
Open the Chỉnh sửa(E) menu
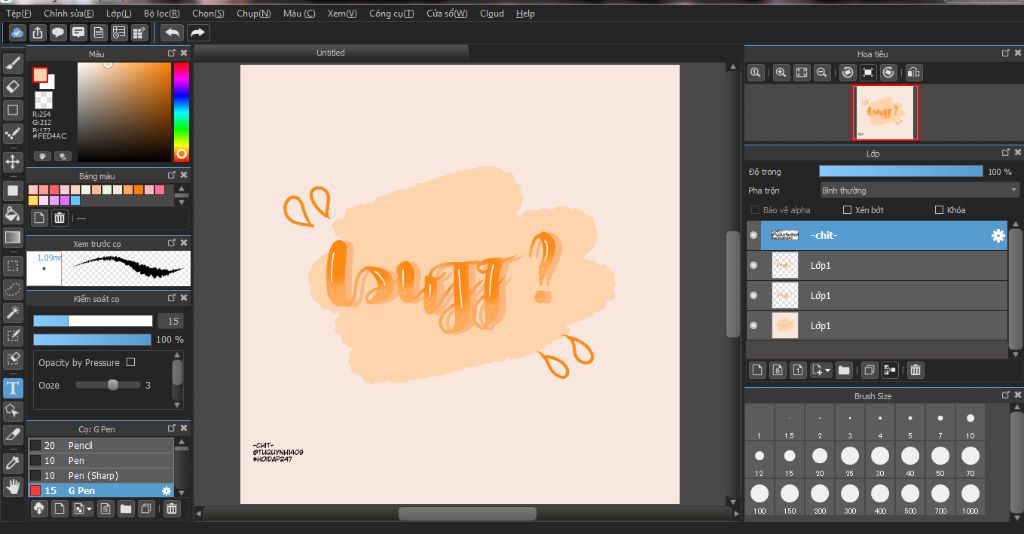(x=69, y=13)
